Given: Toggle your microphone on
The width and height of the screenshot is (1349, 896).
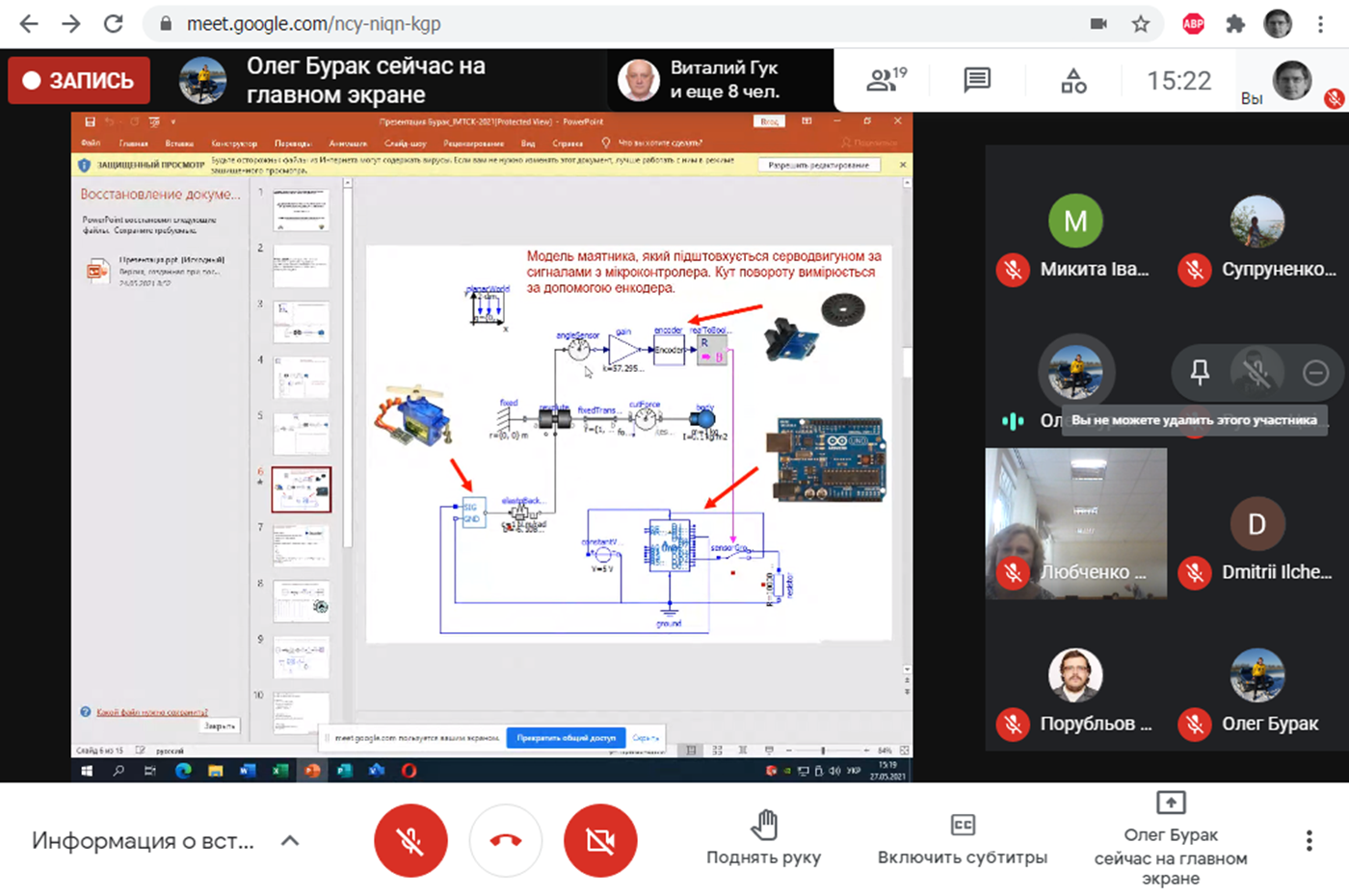Looking at the screenshot, I should tap(410, 841).
